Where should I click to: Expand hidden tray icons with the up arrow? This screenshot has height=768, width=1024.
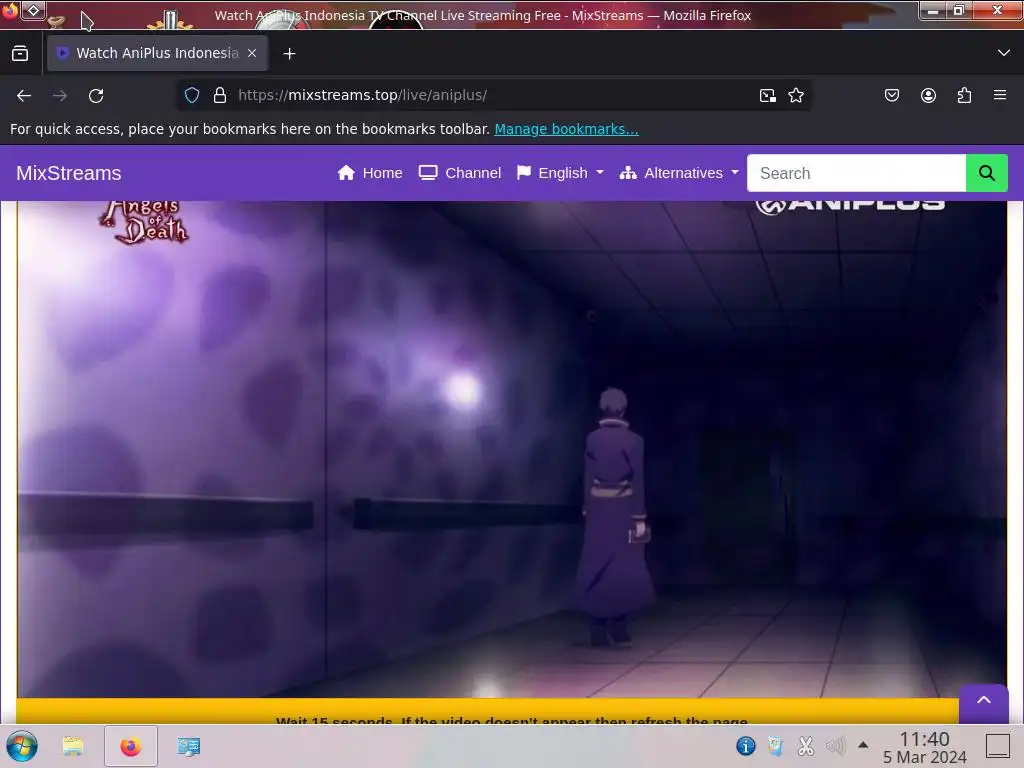coord(863,744)
